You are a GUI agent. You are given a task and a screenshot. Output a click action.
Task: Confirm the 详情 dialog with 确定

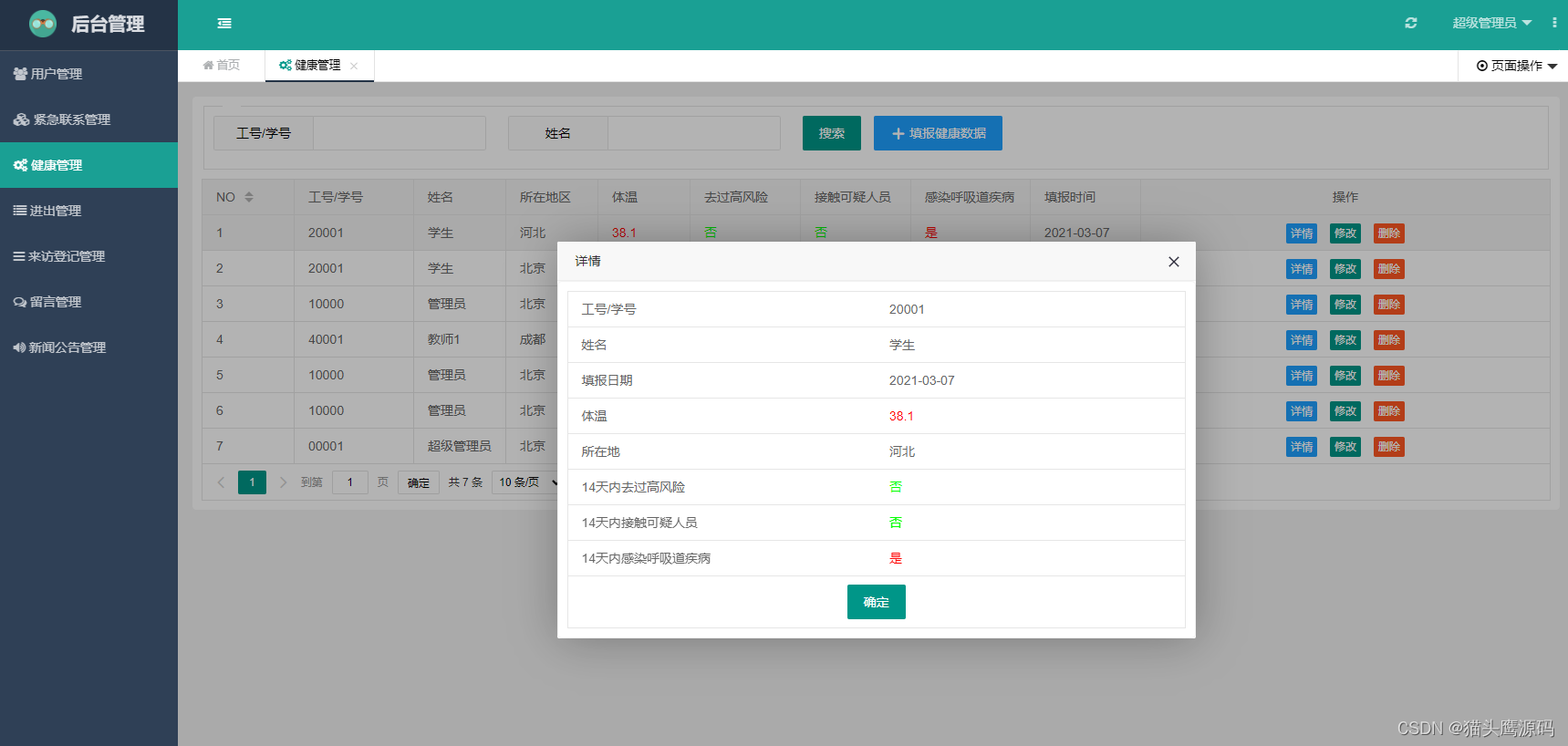click(877, 602)
